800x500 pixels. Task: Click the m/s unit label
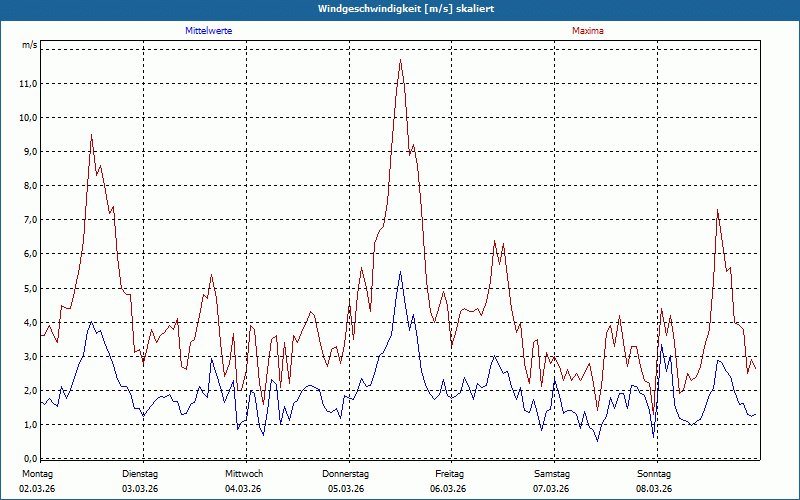30,45
